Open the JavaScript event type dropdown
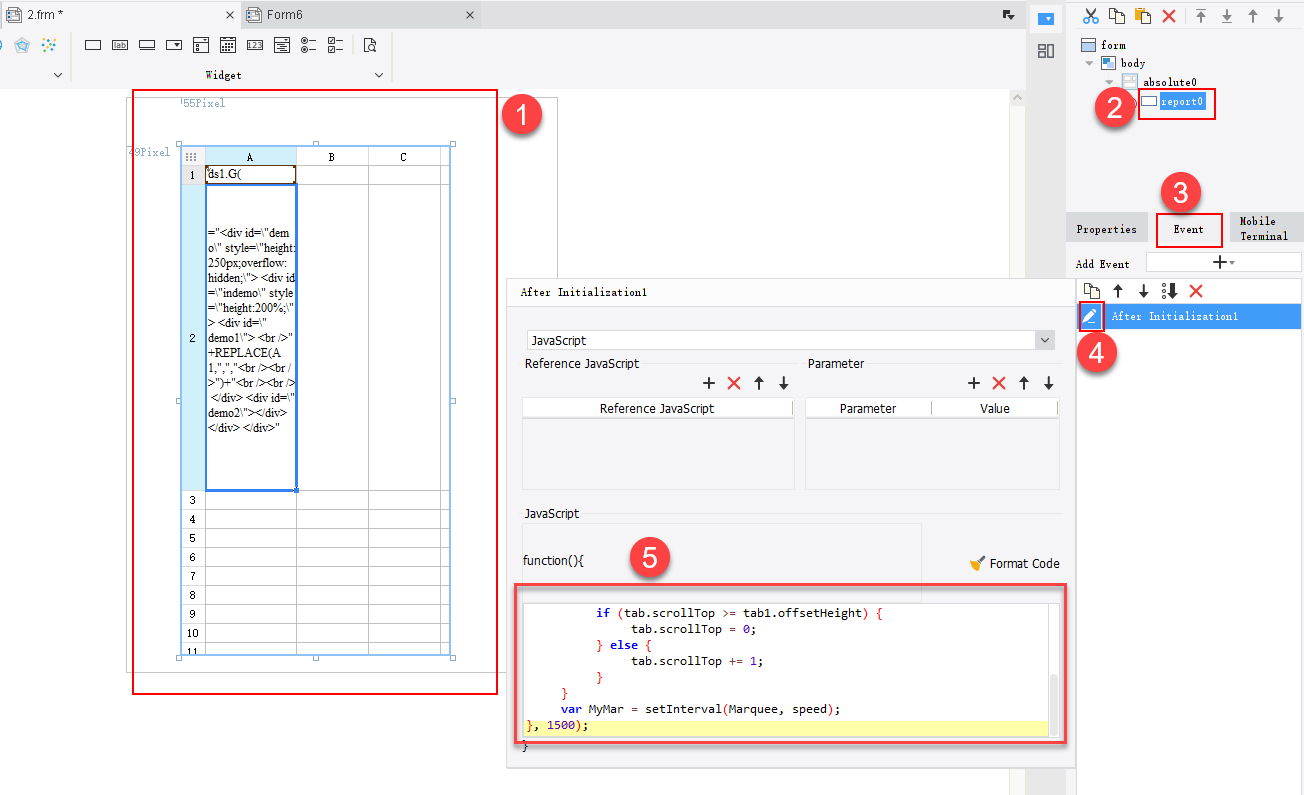Image resolution: width=1304 pixels, height=795 pixels. pos(1044,339)
